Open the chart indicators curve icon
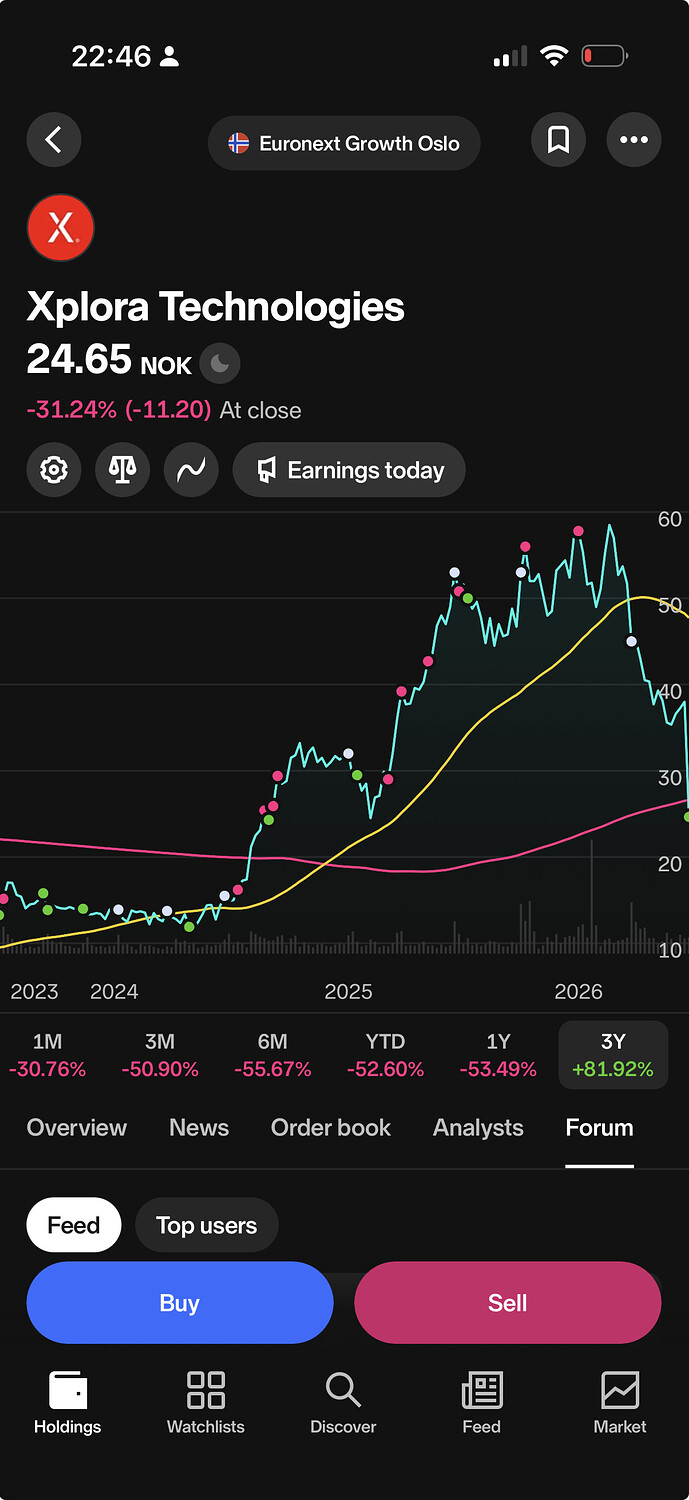The width and height of the screenshot is (689, 1500). point(191,470)
